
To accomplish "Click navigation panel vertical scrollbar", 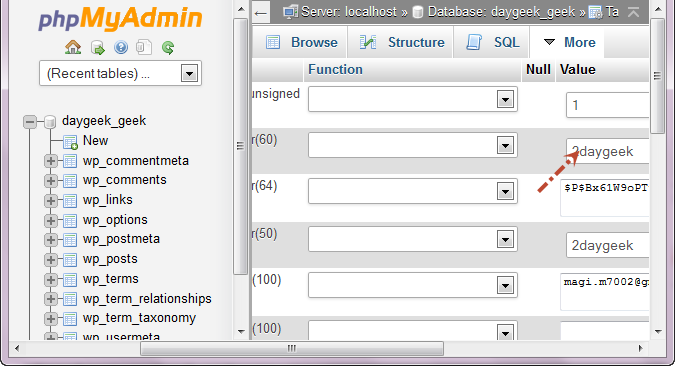I will 240,146.
